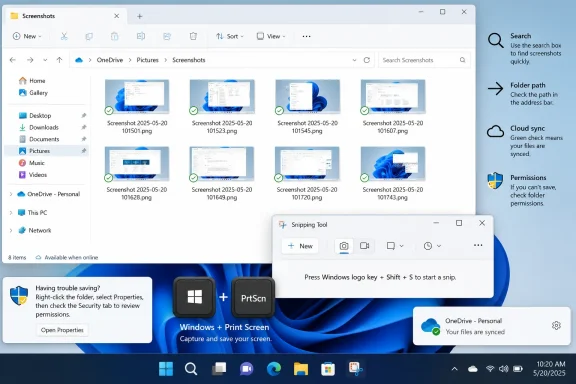Image resolution: width=576 pixels, height=384 pixels.
Task: Click Pictures in the address bar breadcrumb
Action: point(147,60)
